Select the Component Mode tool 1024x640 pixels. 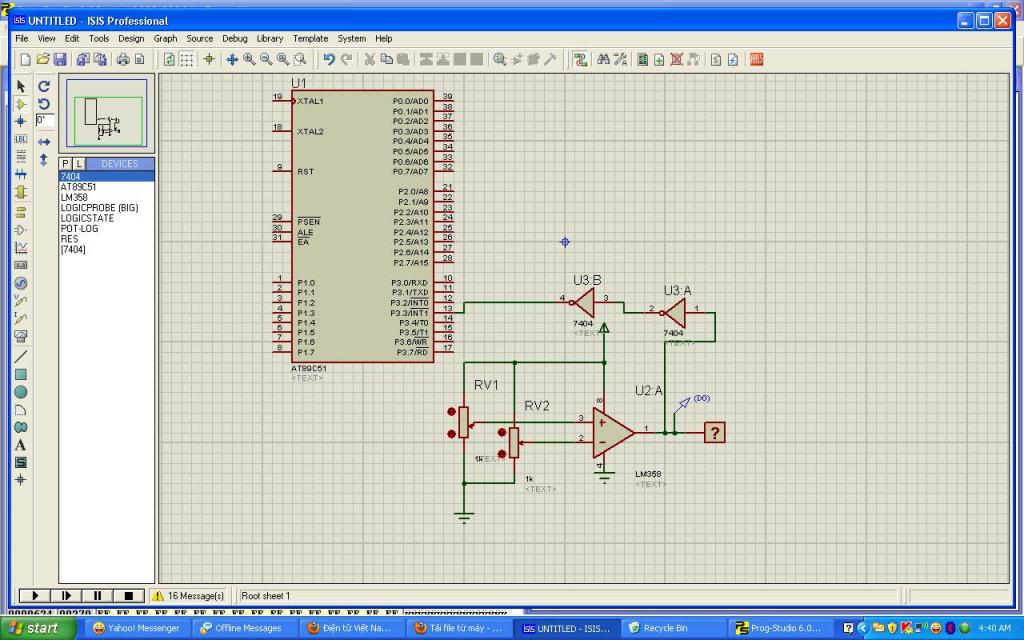click(21, 104)
